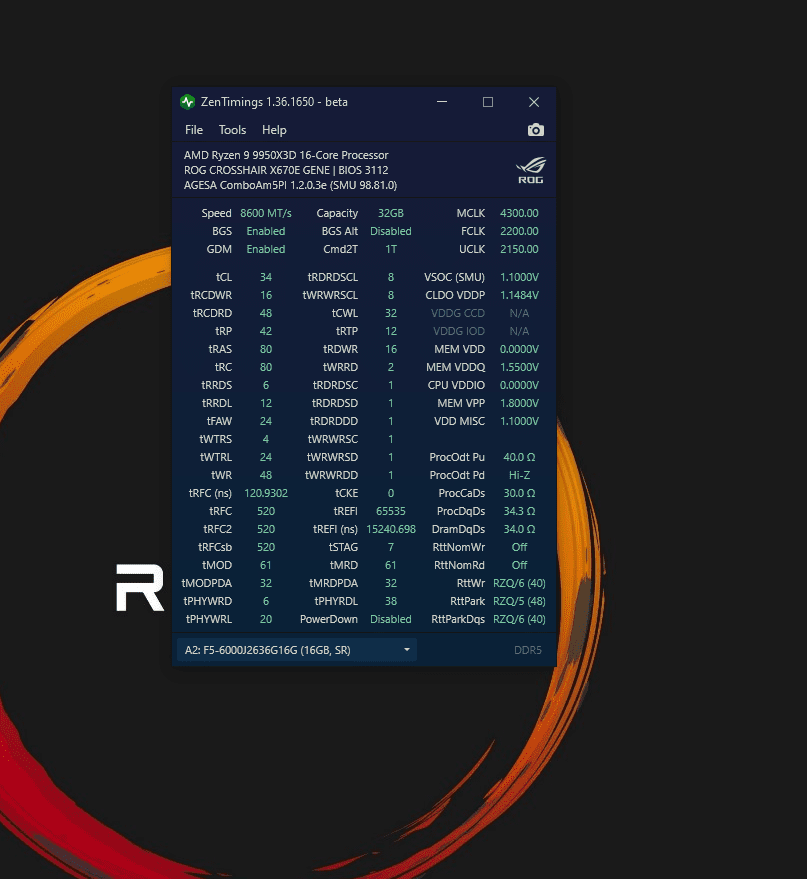Click the DDR5 memory type label

coord(527,650)
